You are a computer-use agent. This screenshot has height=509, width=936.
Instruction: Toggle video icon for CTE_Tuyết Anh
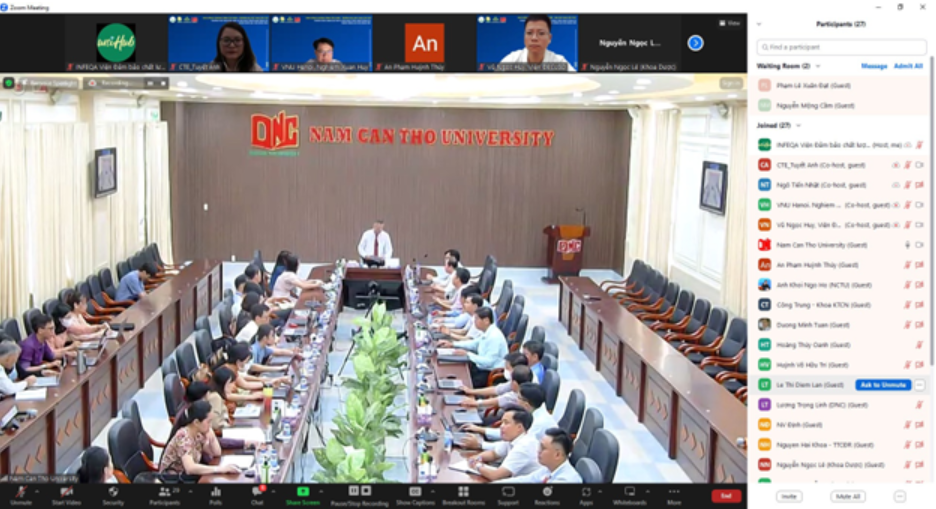[919, 165]
